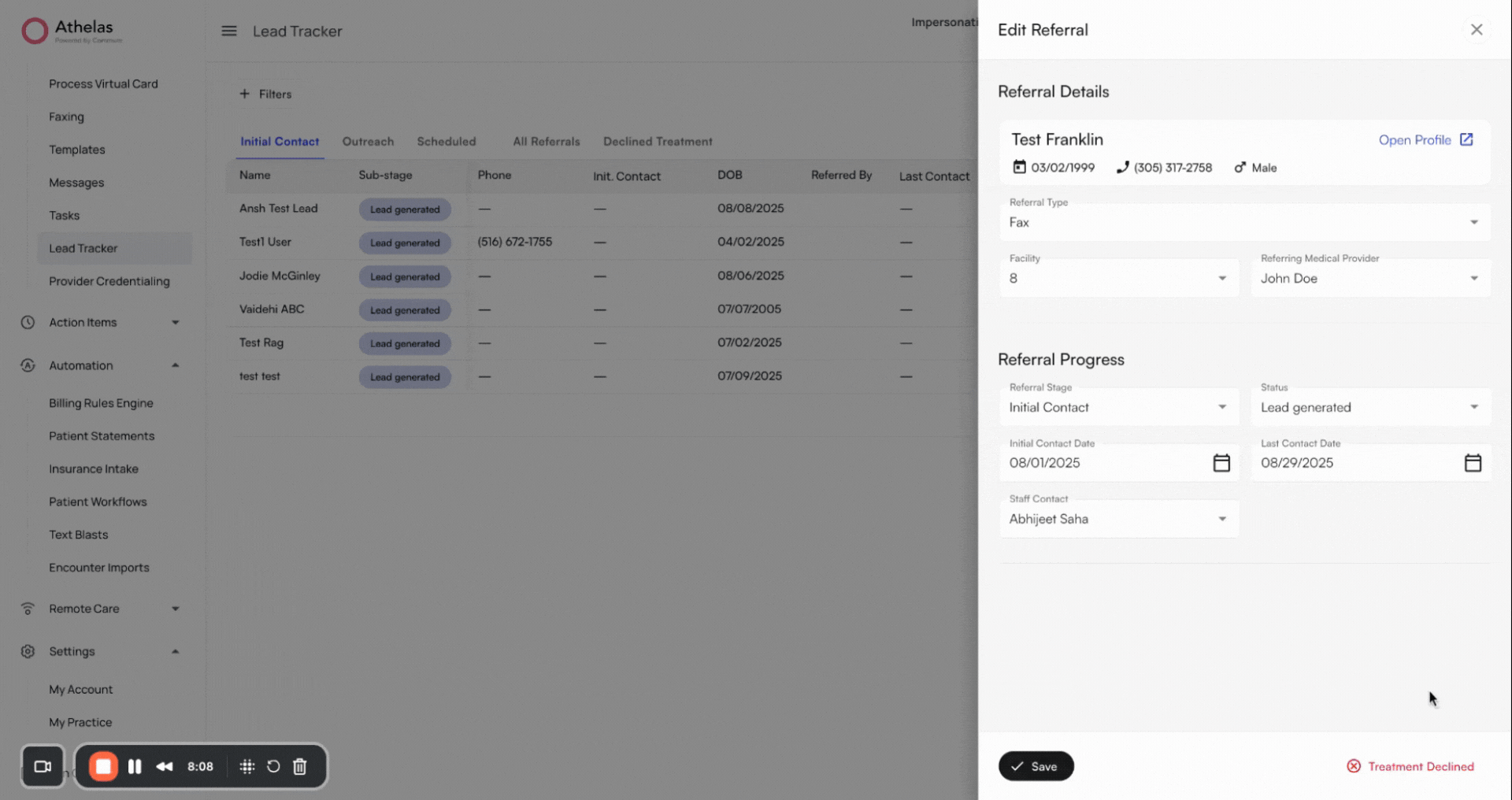Restart the recording with the circular arrow icon
This screenshot has width=1512, height=800.
pos(273,766)
